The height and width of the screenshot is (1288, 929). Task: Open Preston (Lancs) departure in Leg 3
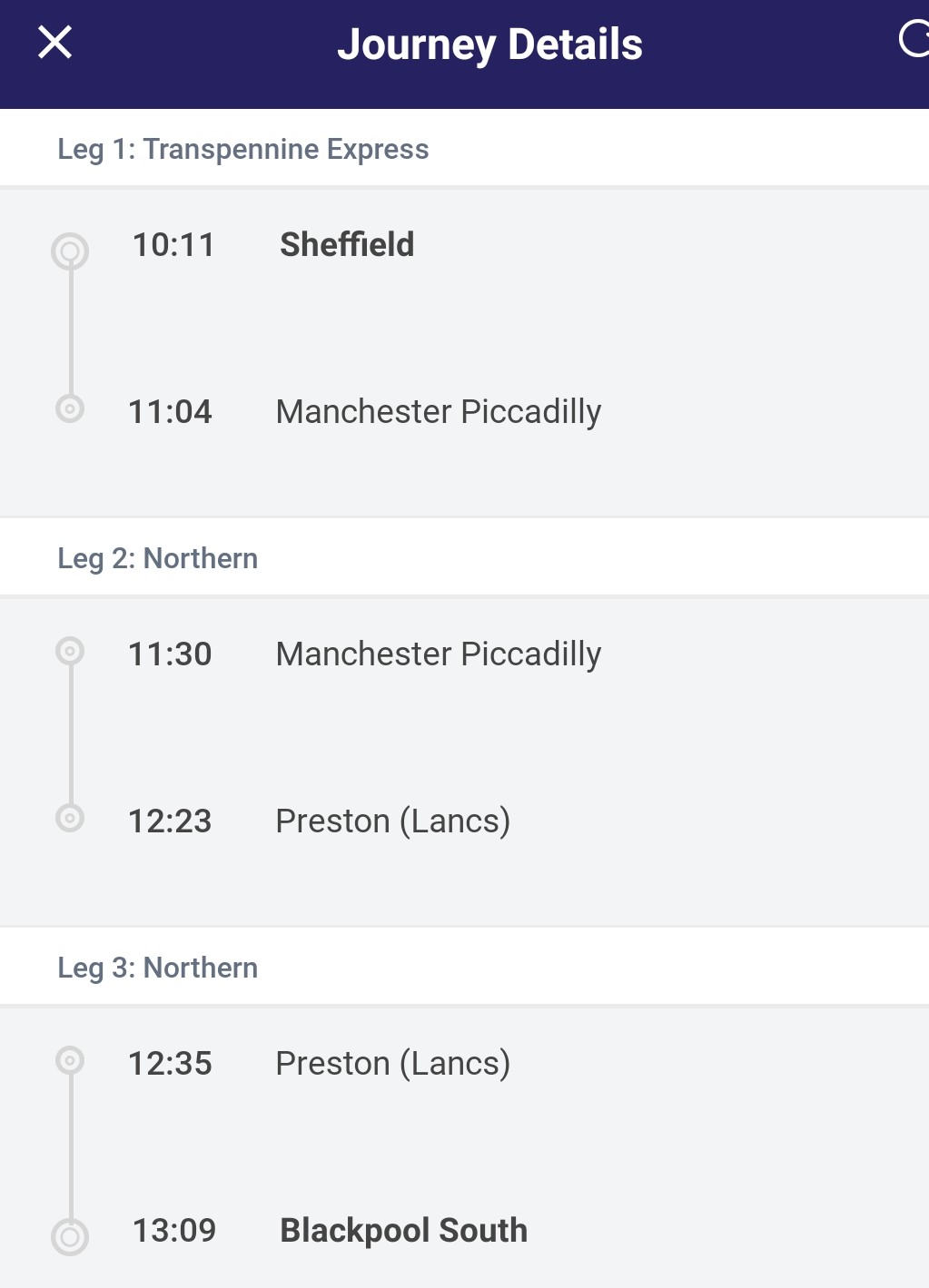(x=392, y=1063)
